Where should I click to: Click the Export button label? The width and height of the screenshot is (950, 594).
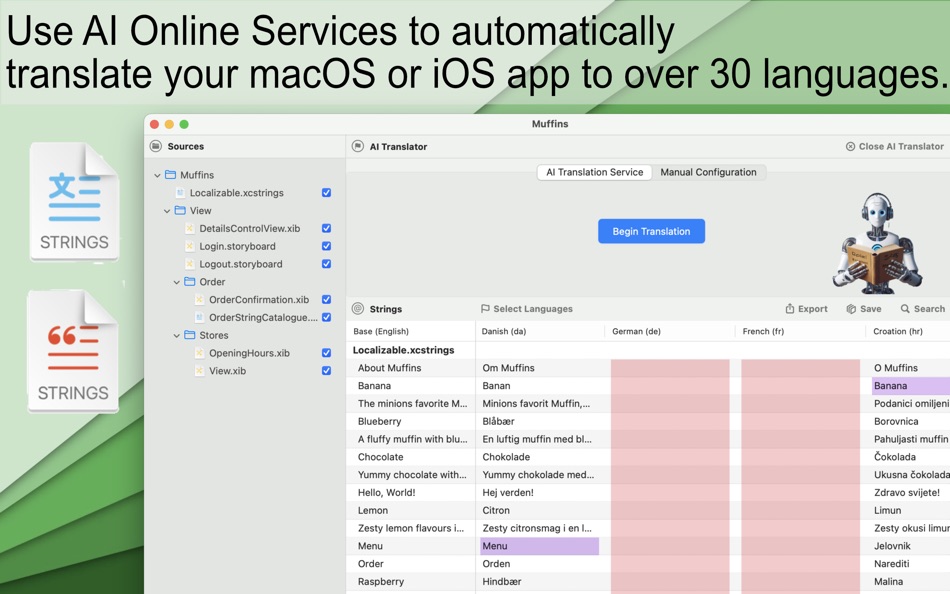(812, 309)
